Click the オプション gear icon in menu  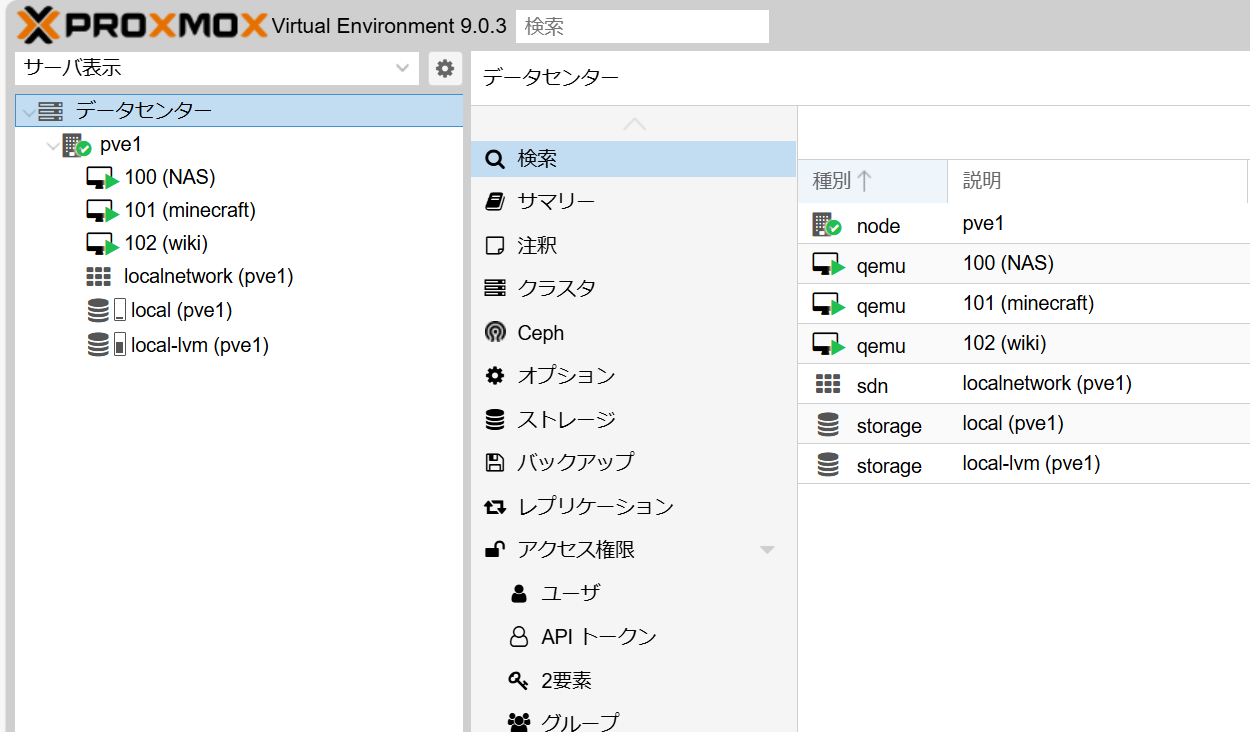coord(495,376)
